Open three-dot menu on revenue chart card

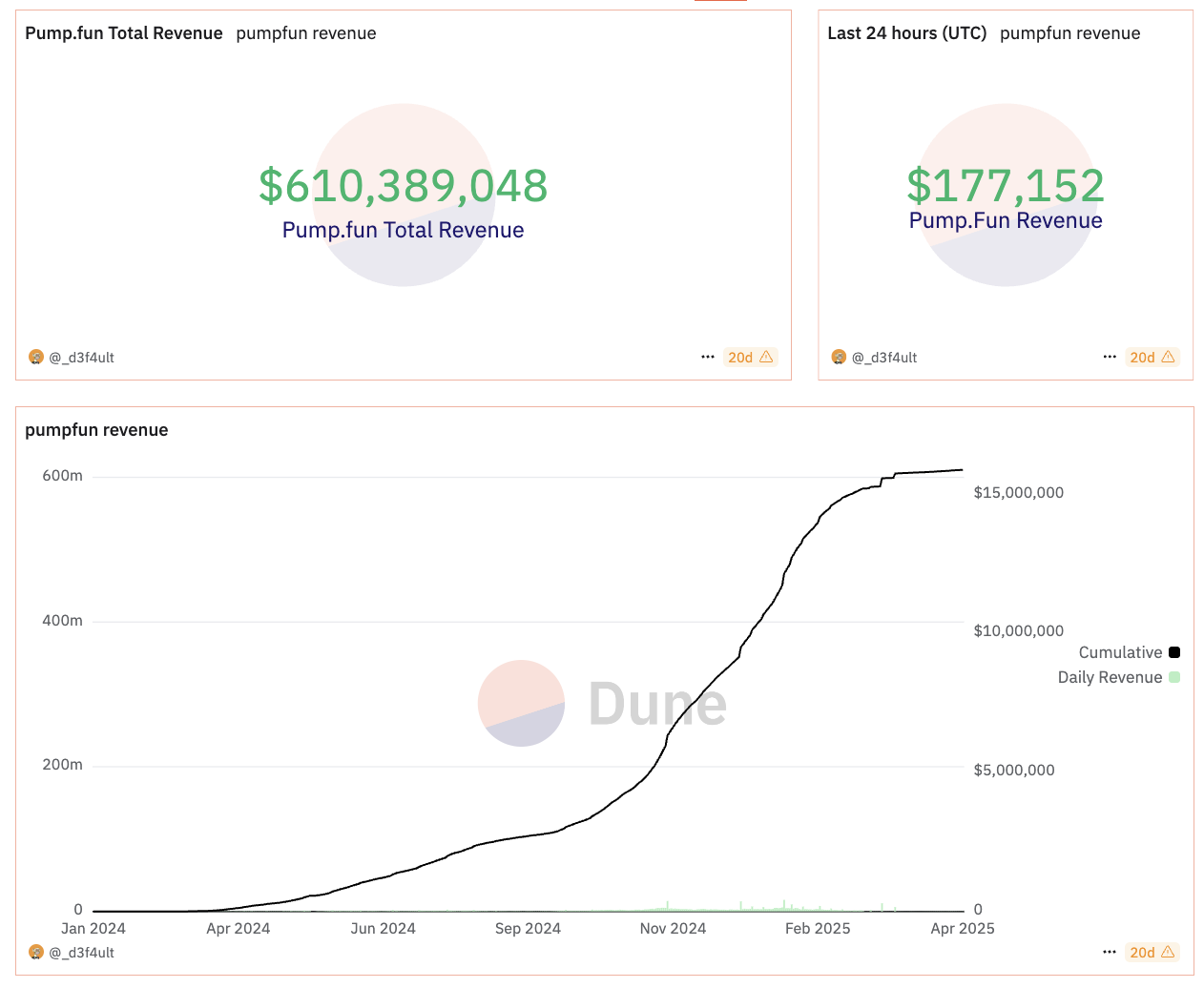(x=1110, y=952)
